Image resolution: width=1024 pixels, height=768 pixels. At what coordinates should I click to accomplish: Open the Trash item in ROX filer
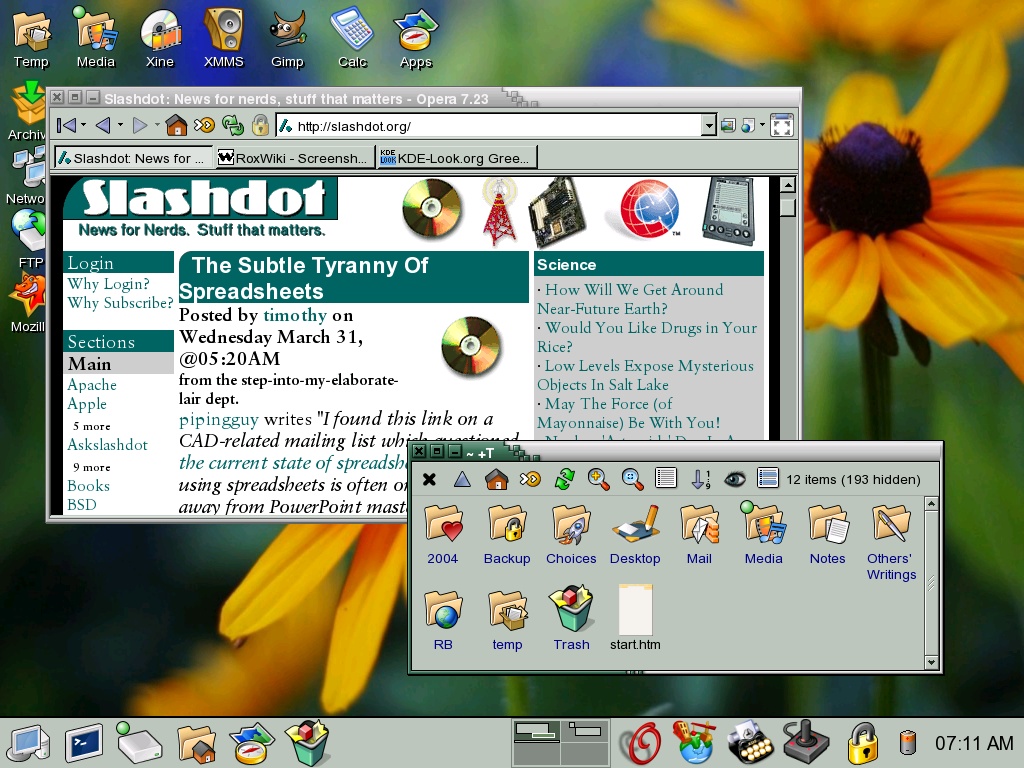click(571, 618)
